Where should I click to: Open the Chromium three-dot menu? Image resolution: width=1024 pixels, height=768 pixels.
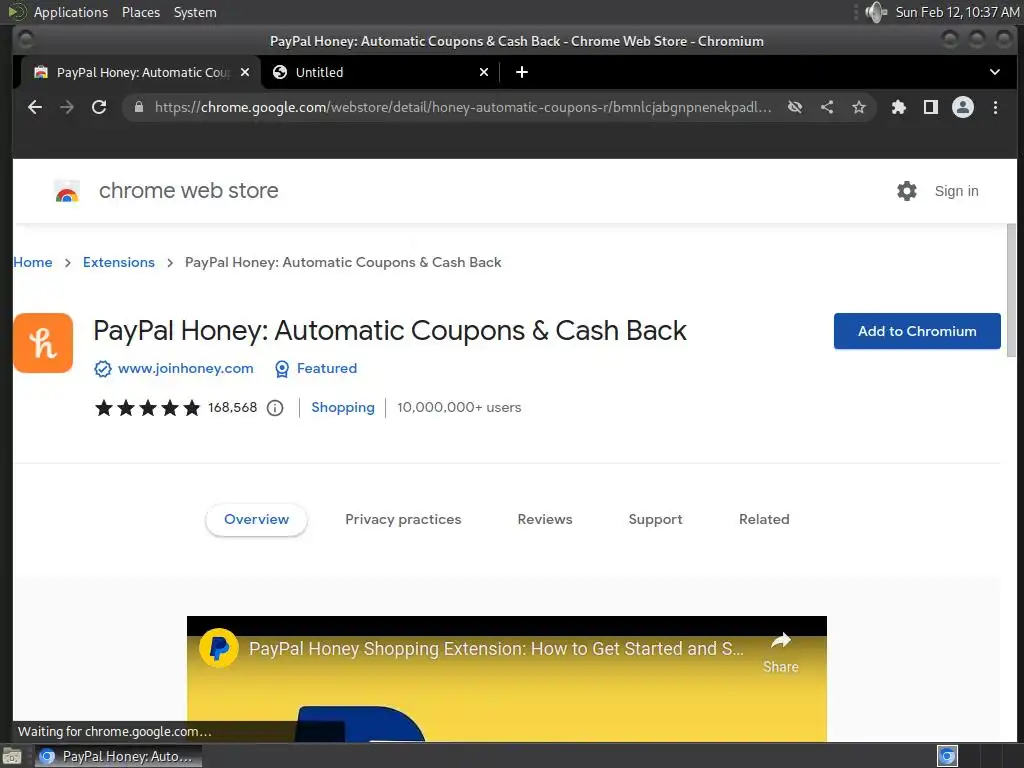995,107
